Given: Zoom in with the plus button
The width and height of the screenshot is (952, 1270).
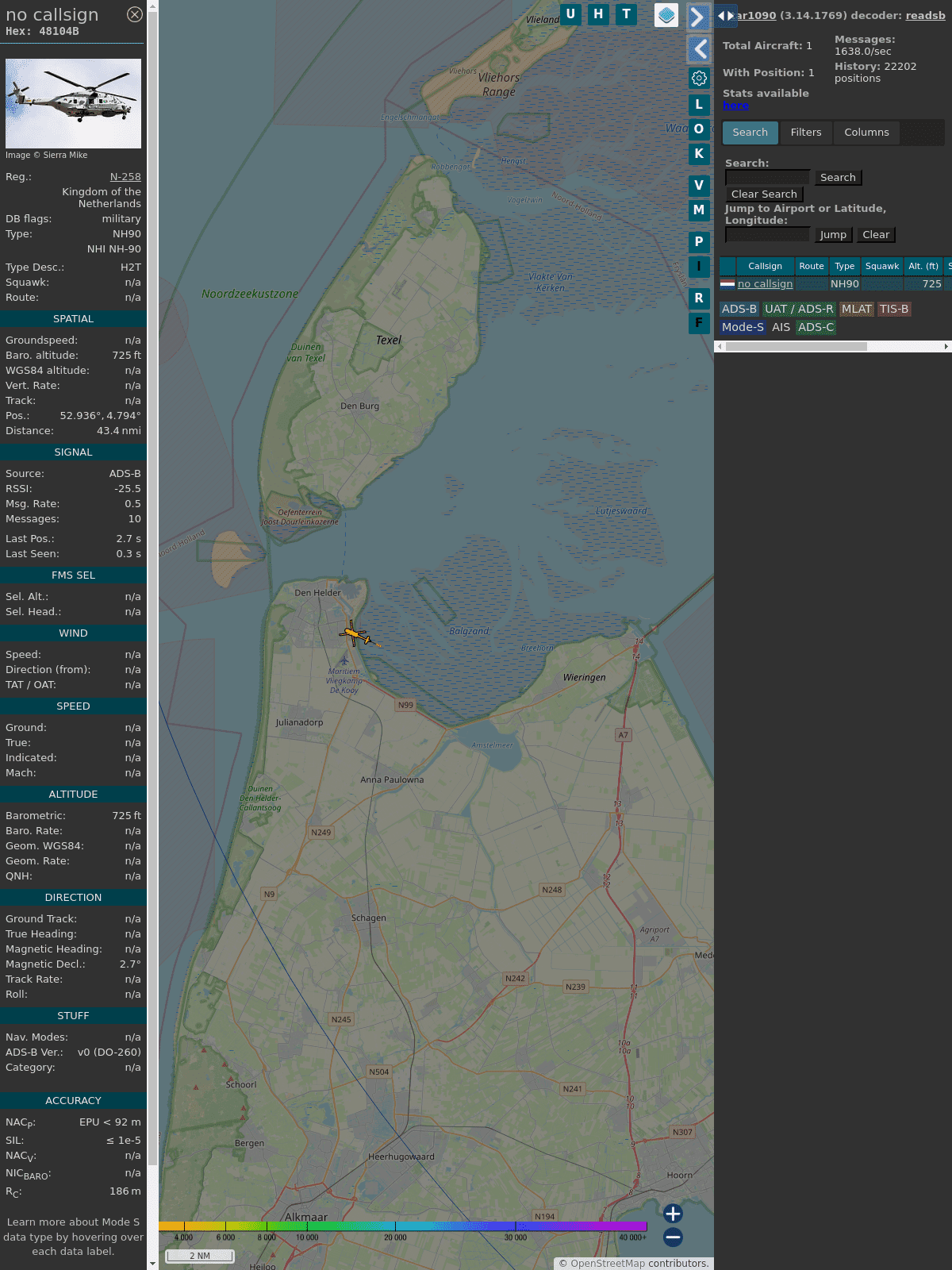Looking at the screenshot, I should click(673, 1214).
